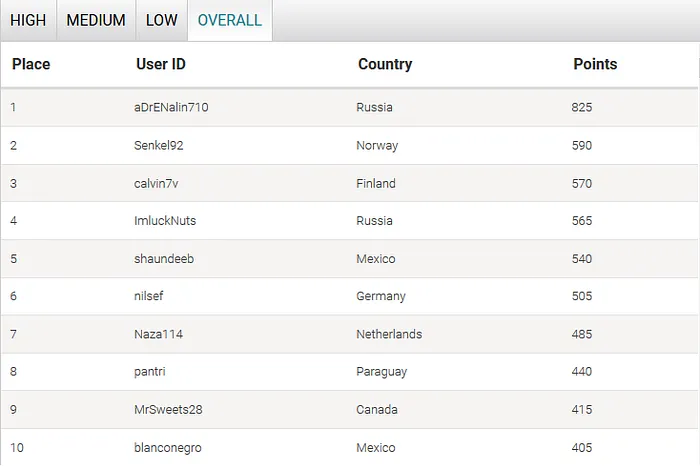Click the User ID column header
700x466 pixels.
(161, 64)
